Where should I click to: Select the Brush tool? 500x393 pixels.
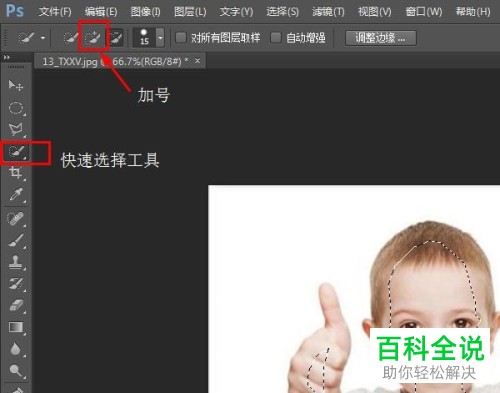(x=16, y=240)
